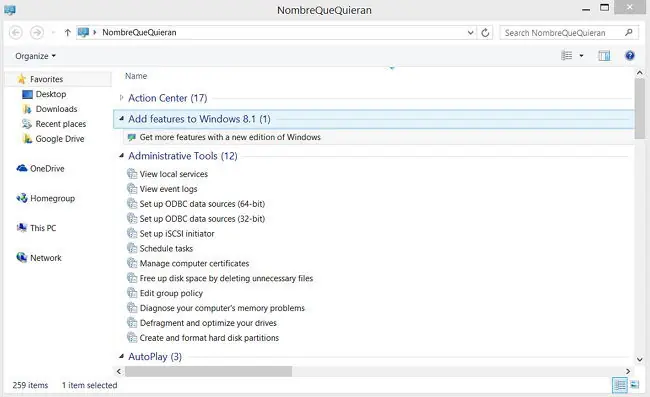The height and width of the screenshot is (397, 650).
Task: Click the magnifier search icon
Action: tap(629, 32)
